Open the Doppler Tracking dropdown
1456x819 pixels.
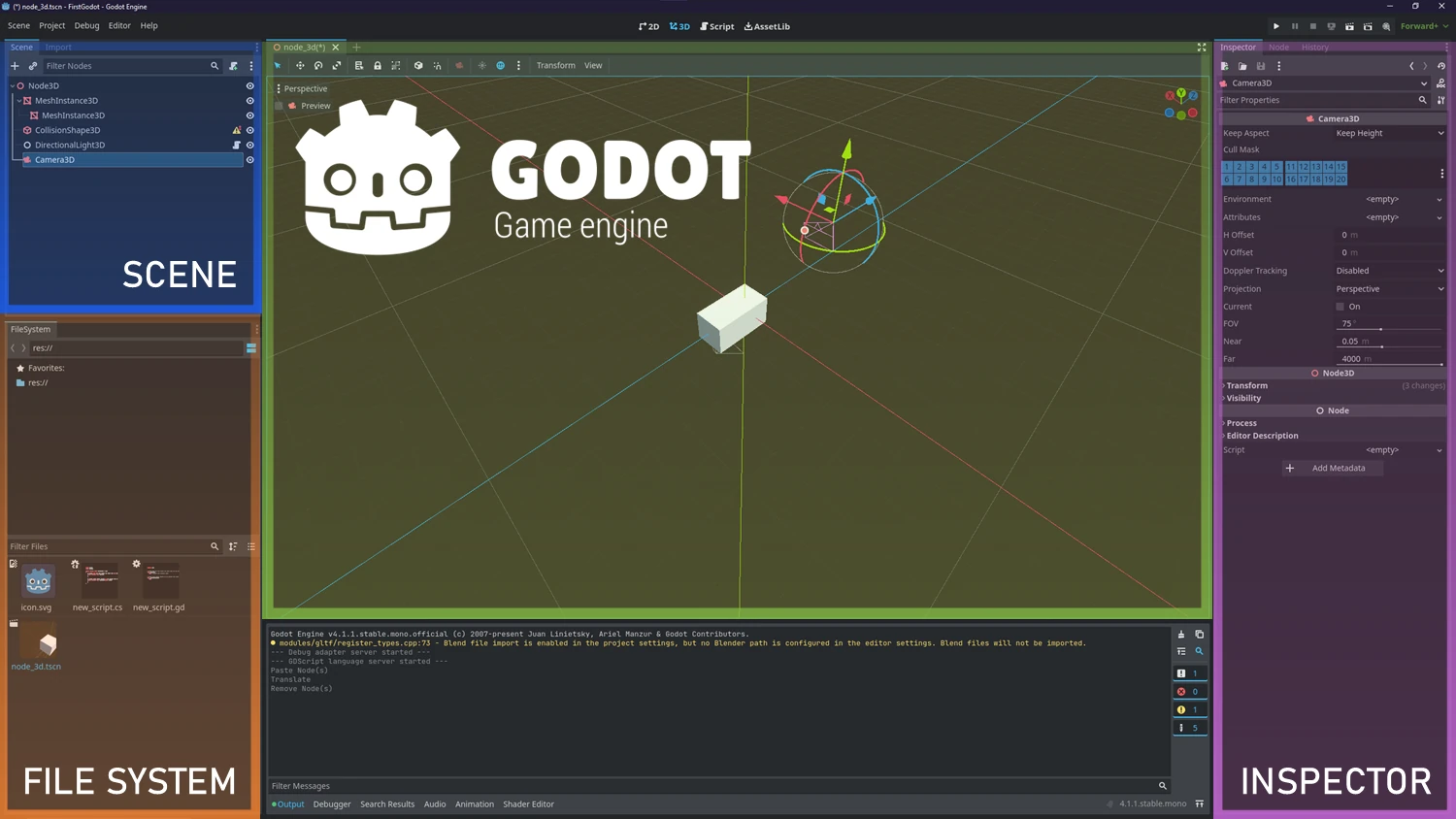1390,271
